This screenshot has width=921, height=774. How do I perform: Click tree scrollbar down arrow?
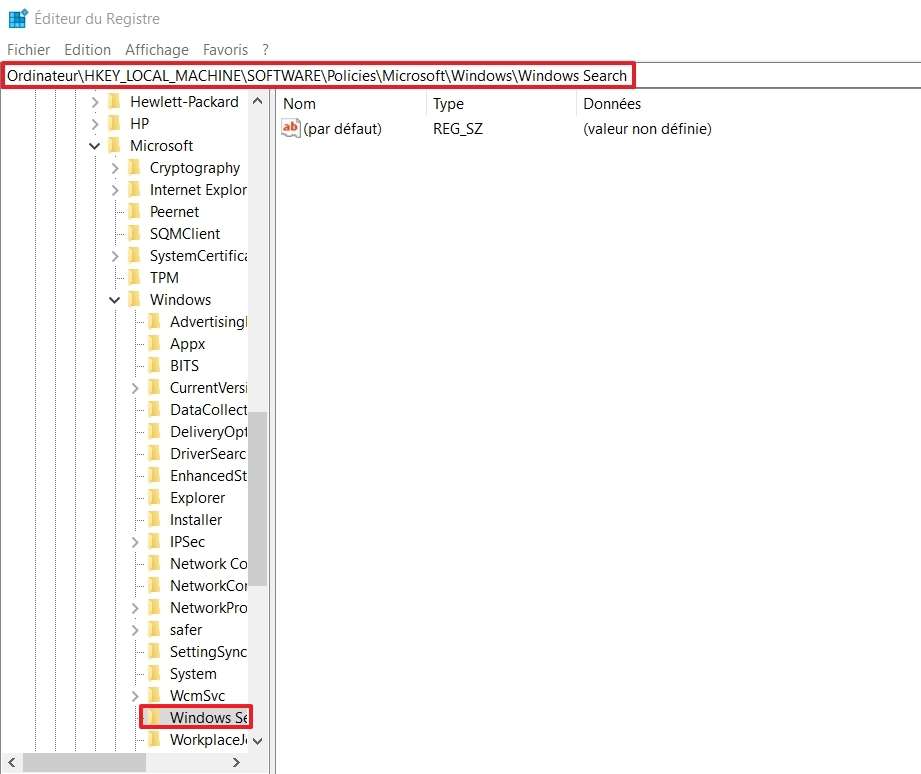click(257, 741)
